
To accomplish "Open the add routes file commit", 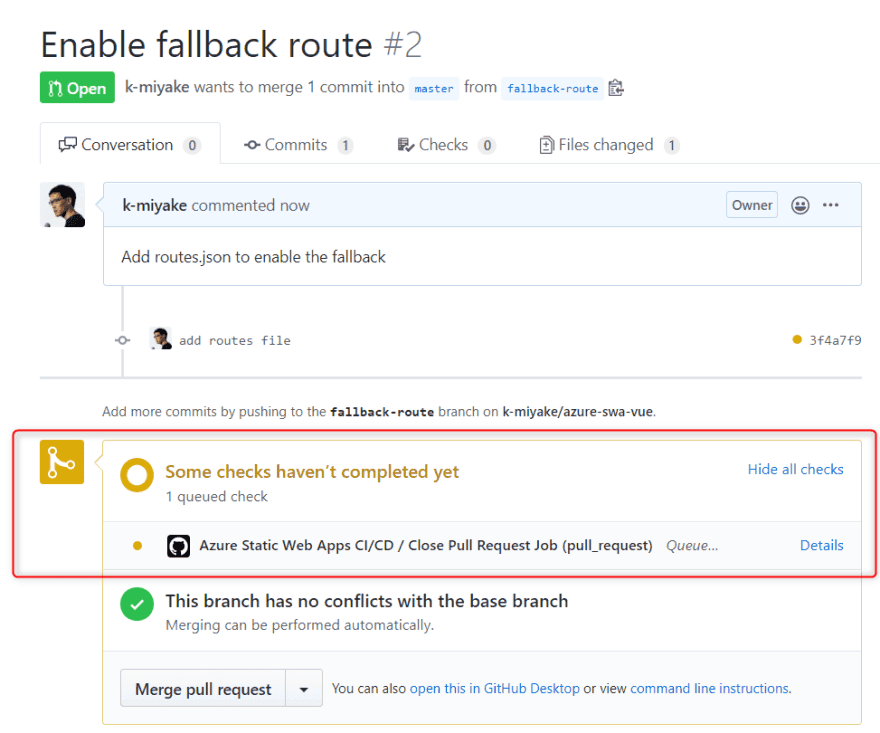I will click(x=235, y=340).
